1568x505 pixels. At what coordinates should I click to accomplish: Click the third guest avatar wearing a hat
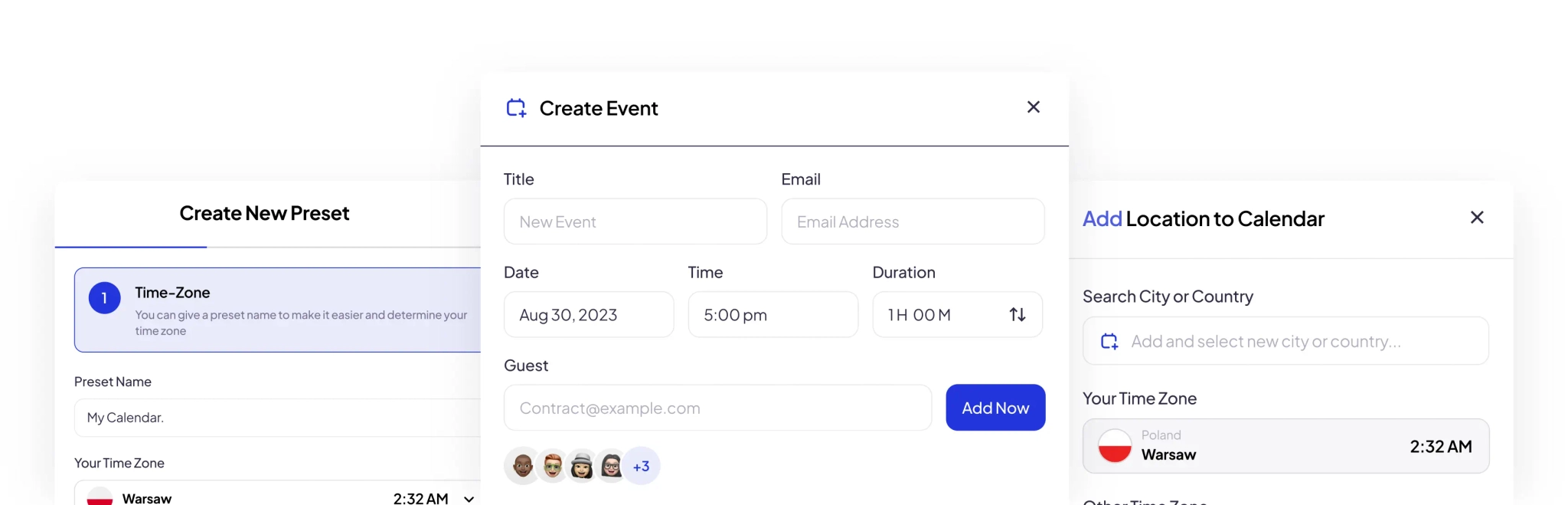point(582,465)
